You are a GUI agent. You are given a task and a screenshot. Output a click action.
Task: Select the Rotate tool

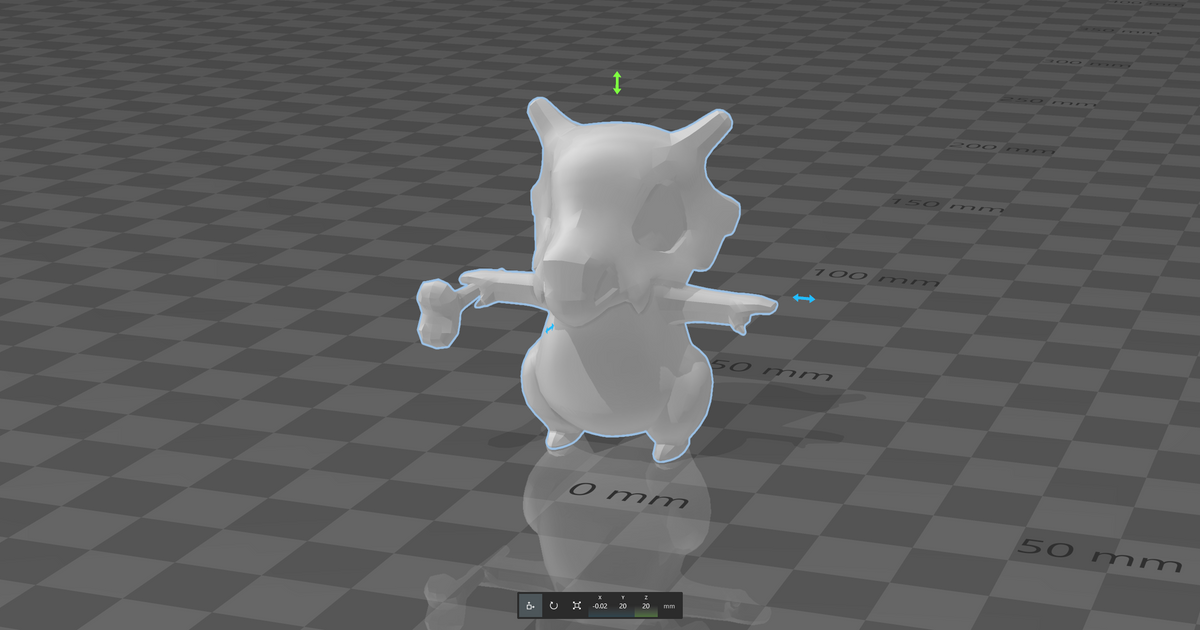click(554, 606)
